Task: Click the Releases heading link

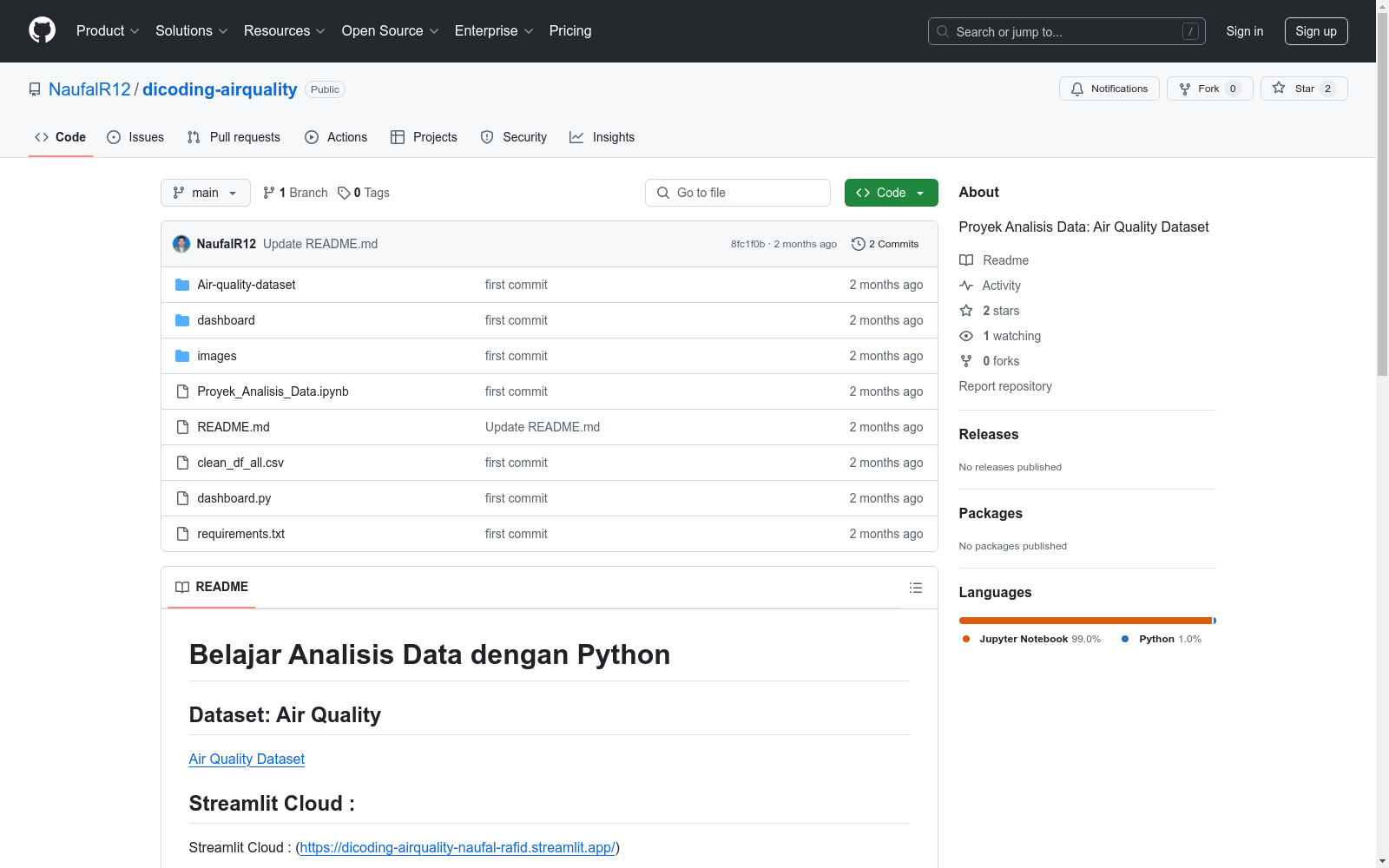Action: pyautogui.click(x=989, y=434)
